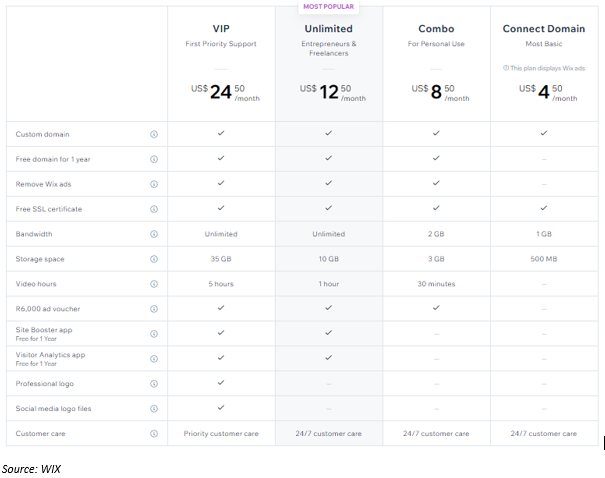This screenshot has width=605, height=478.
Task: Open the Video hours info icon
Action: (154, 284)
